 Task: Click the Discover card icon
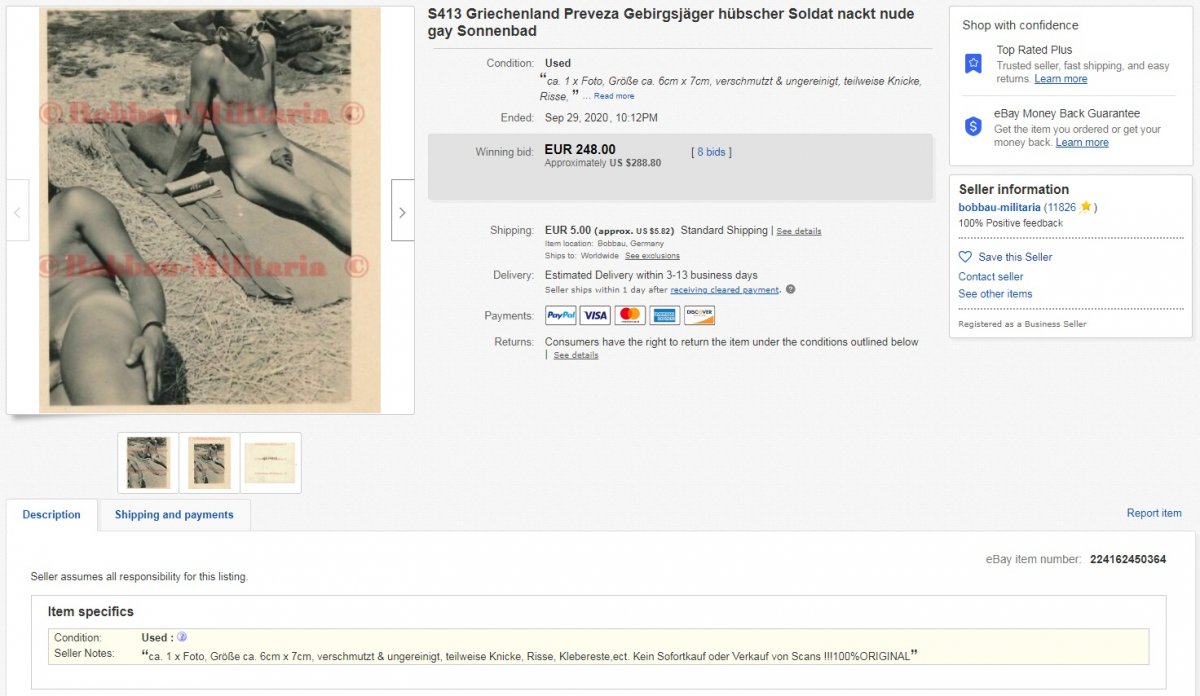tap(699, 315)
